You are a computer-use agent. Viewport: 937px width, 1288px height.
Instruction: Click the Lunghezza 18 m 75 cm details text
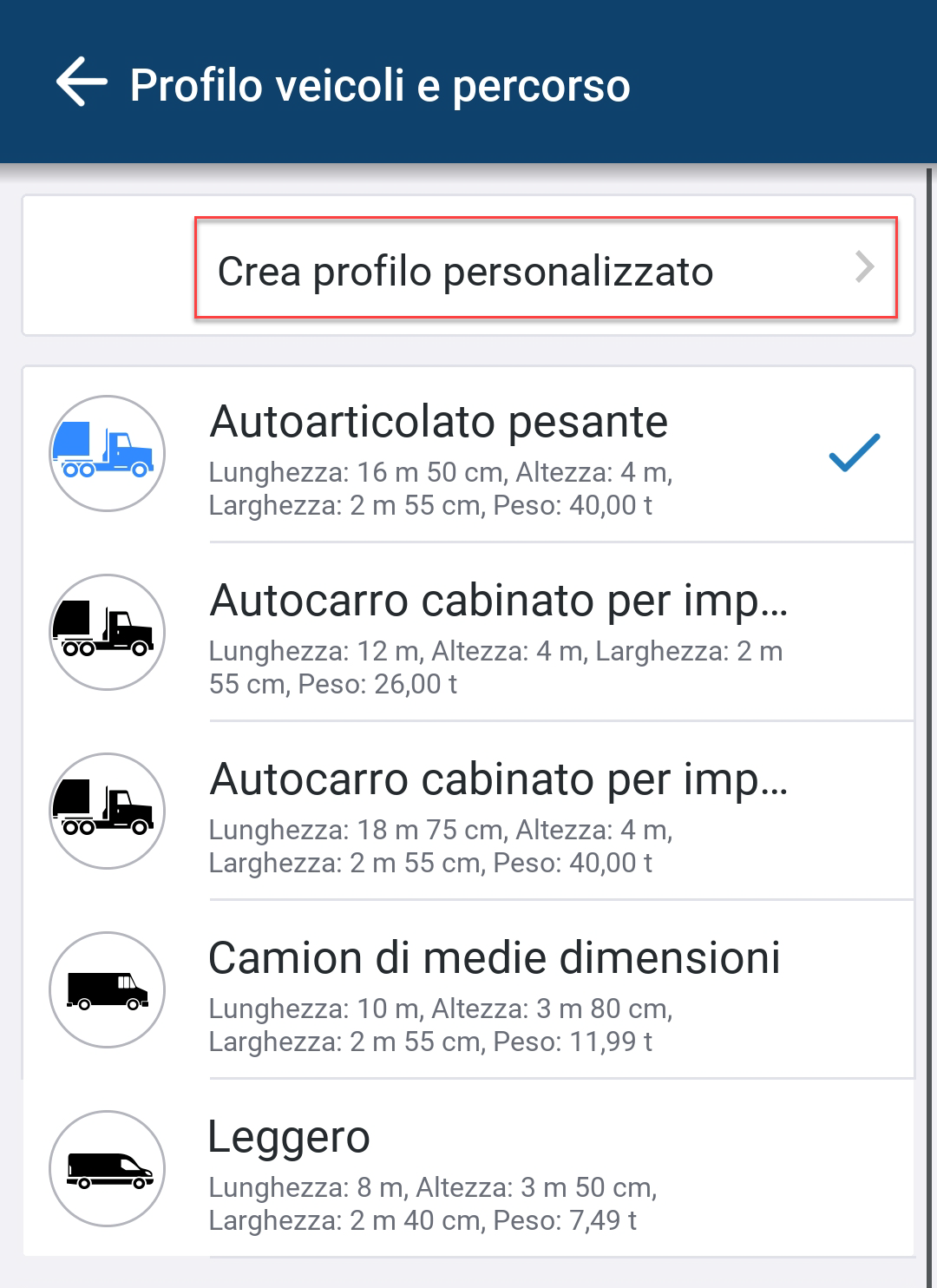point(441,846)
